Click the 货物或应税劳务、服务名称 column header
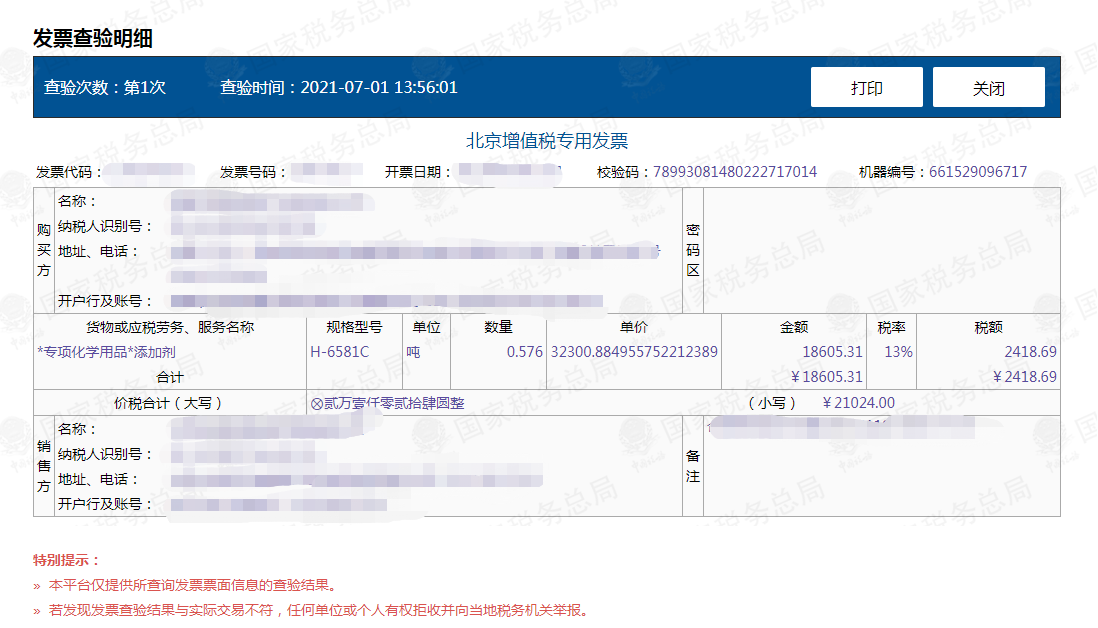 (x=169, y=327)
